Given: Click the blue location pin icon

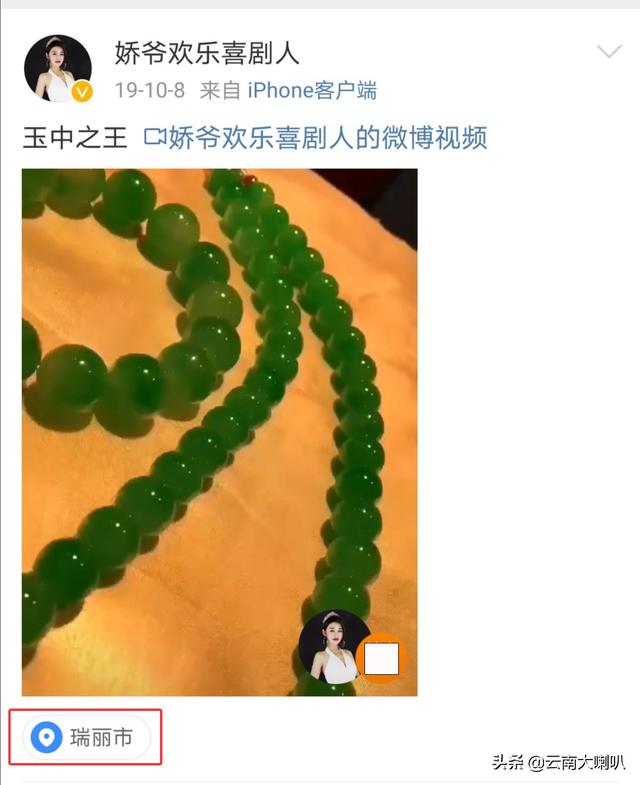Looking at the screenshot, I should click(x=46, y=737).
